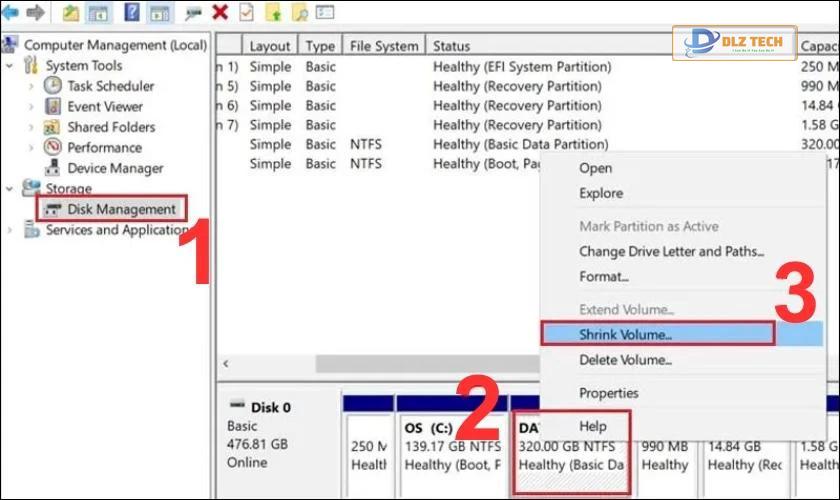Click the settings list view toolbar icon
840x500 pixels.
pyautogui.click(x=325, y=12)
